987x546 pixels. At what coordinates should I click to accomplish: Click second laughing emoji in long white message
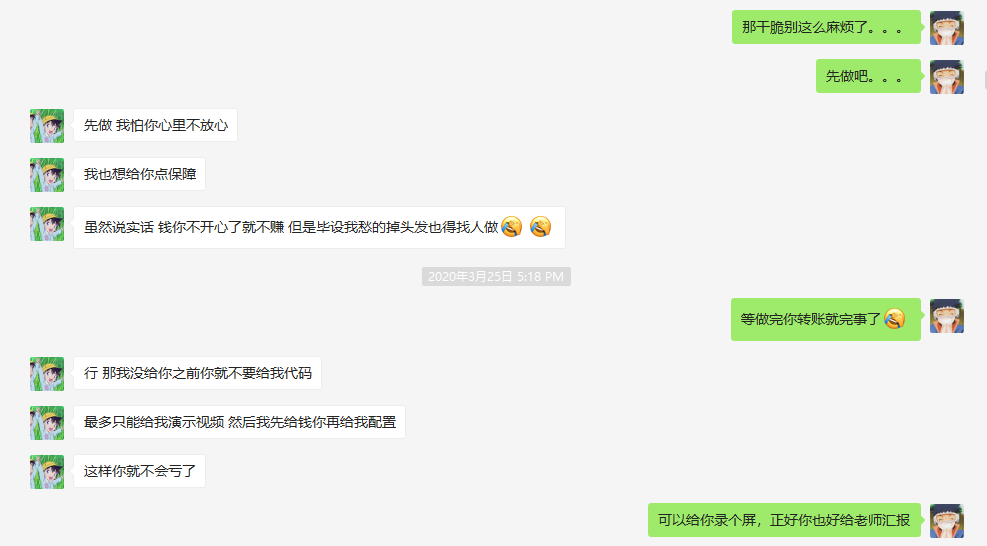540,227
